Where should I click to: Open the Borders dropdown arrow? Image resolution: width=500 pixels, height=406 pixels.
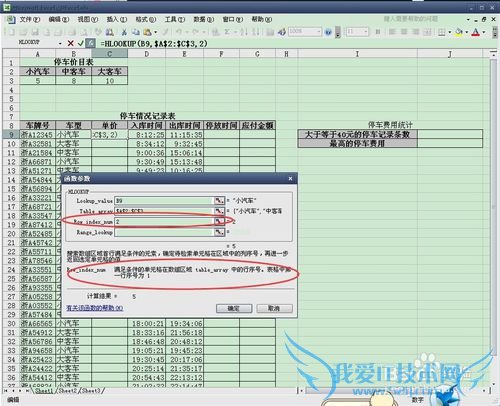click(x=450, y=32)
